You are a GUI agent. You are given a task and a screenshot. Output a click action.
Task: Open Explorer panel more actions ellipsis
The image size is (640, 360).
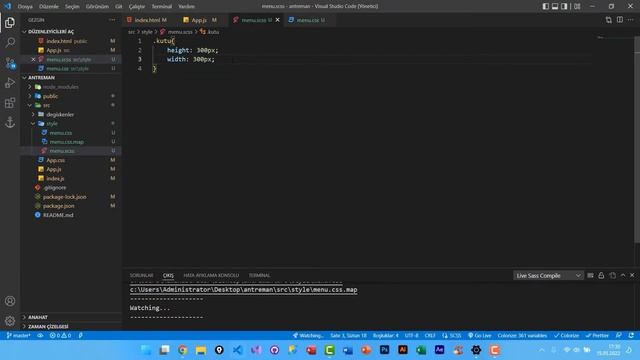112,20
